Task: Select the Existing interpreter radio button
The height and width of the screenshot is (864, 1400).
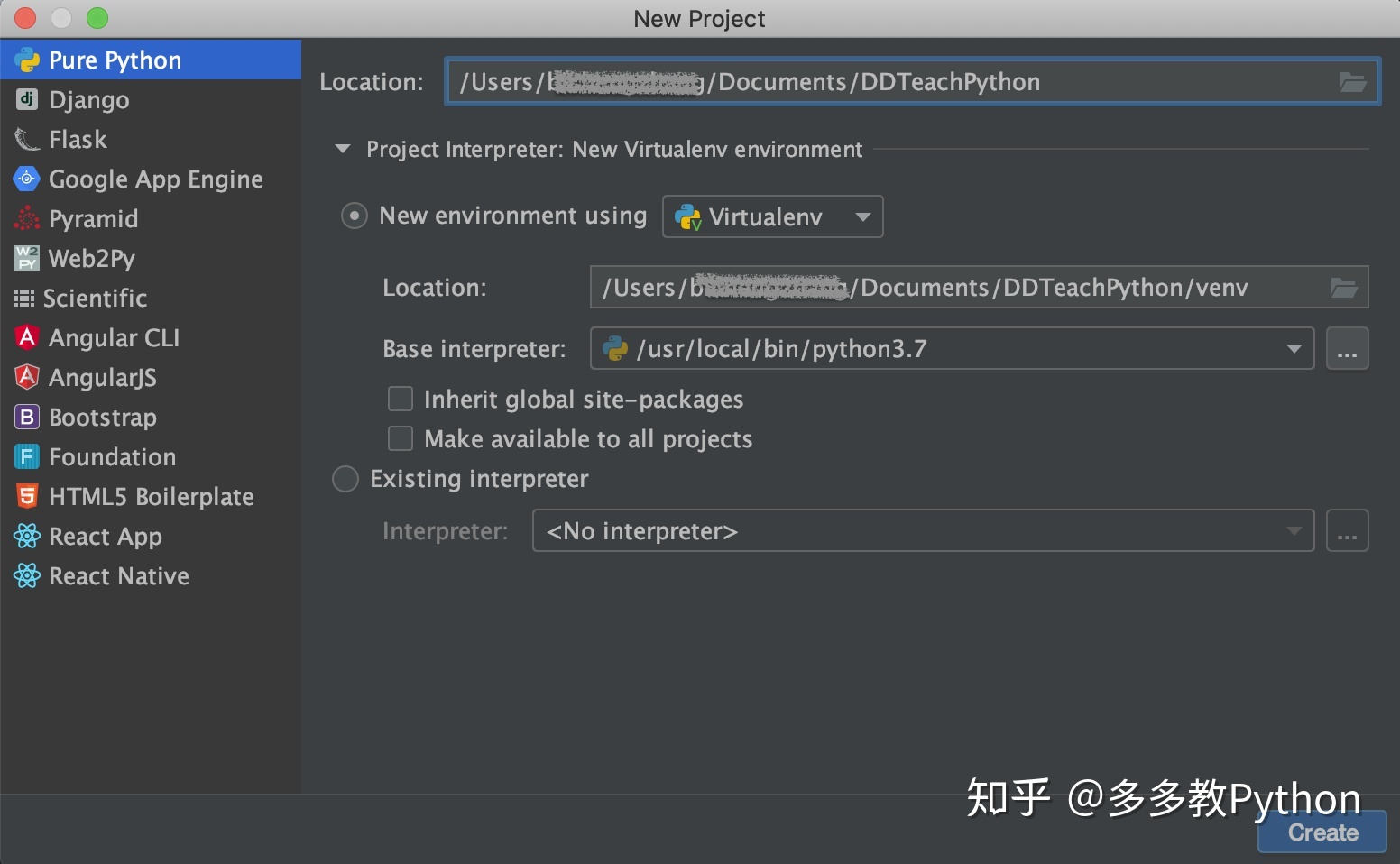Action: (345, 479)
